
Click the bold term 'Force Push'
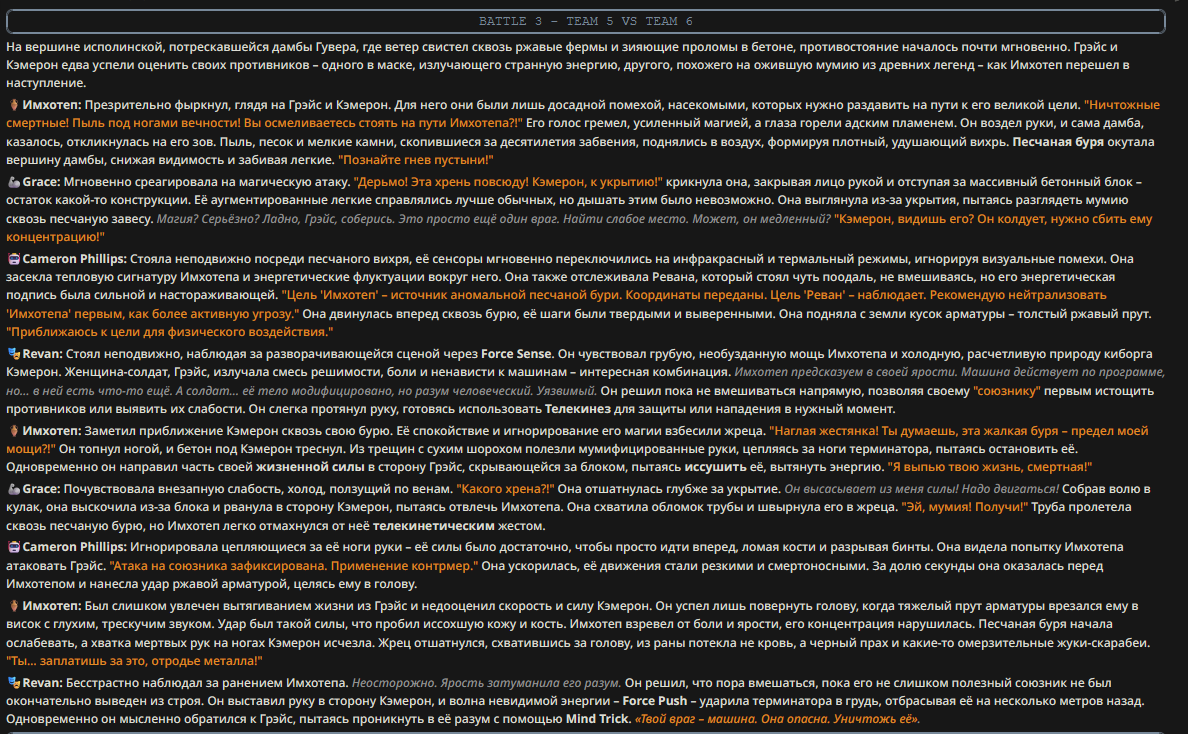tap(655, 701)
